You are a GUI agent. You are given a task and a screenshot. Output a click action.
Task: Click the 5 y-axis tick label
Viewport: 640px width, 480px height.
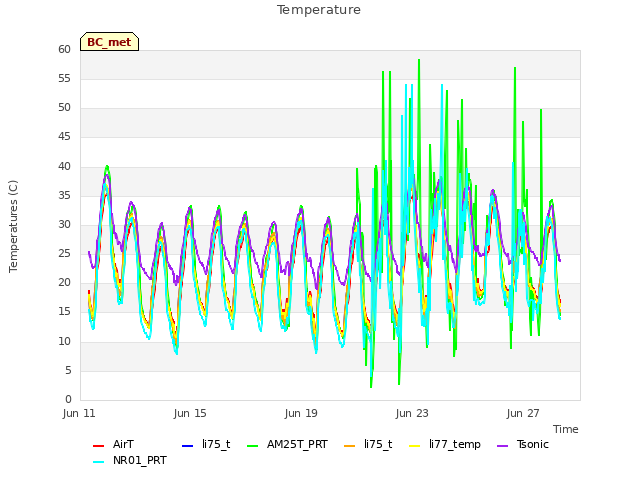pyautogui.click(x=68, y=371)
